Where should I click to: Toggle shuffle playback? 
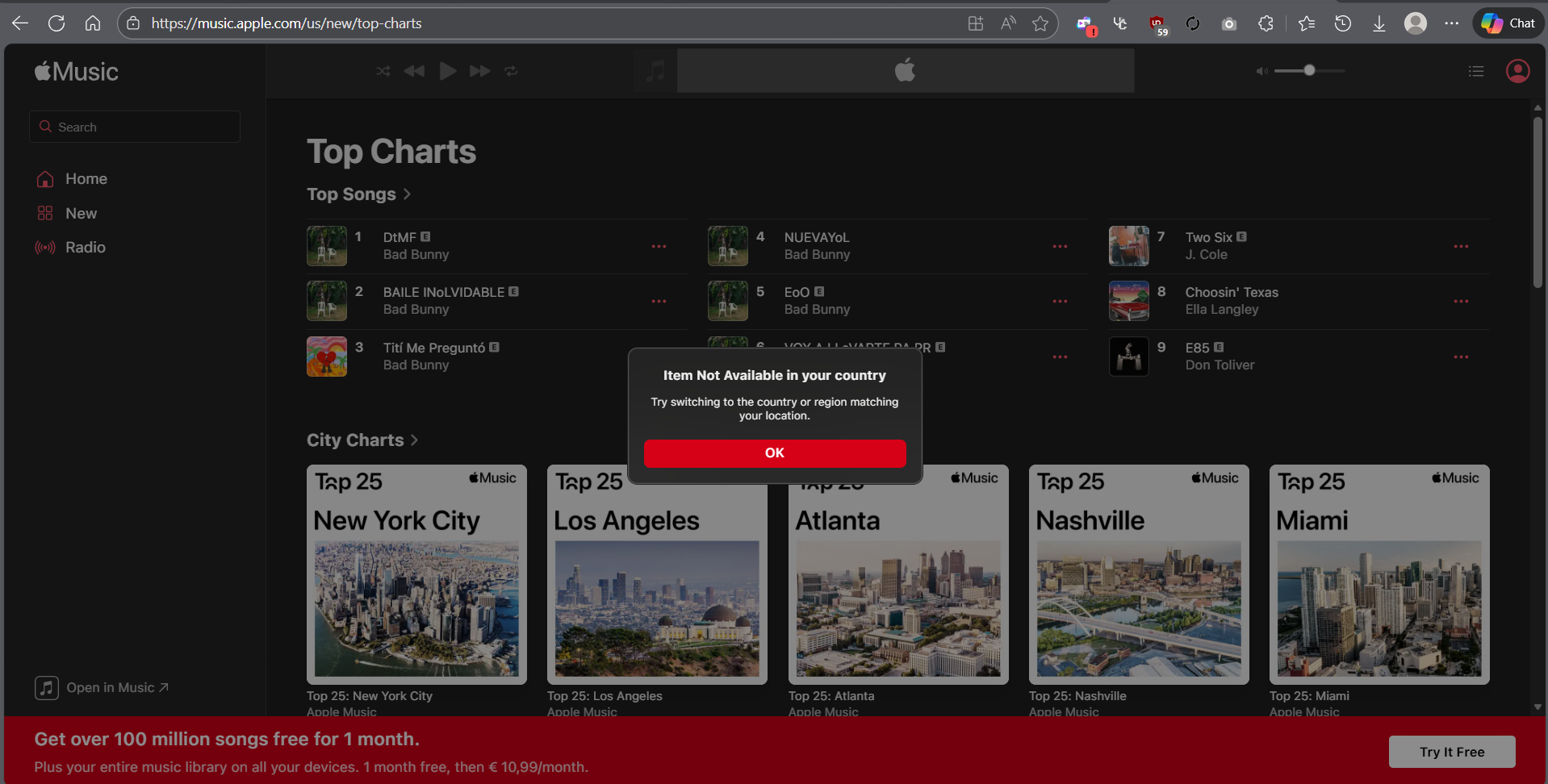point(383,71)
